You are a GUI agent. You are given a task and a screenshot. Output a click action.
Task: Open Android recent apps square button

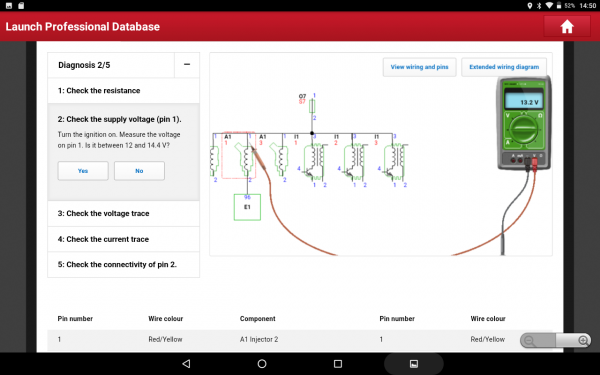[x=338, y=364]
